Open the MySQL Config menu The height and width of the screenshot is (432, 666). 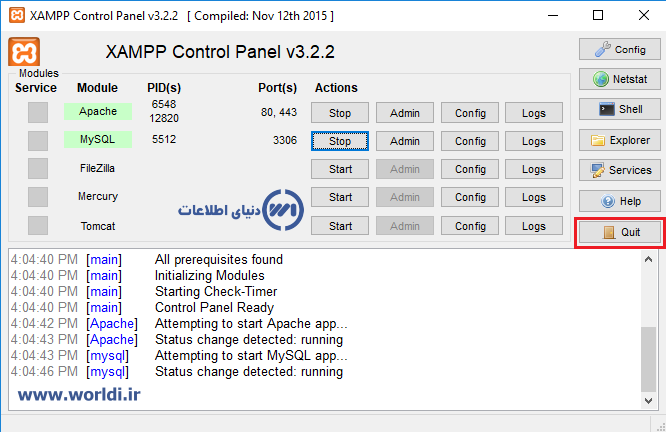click(x=470, y=141)
